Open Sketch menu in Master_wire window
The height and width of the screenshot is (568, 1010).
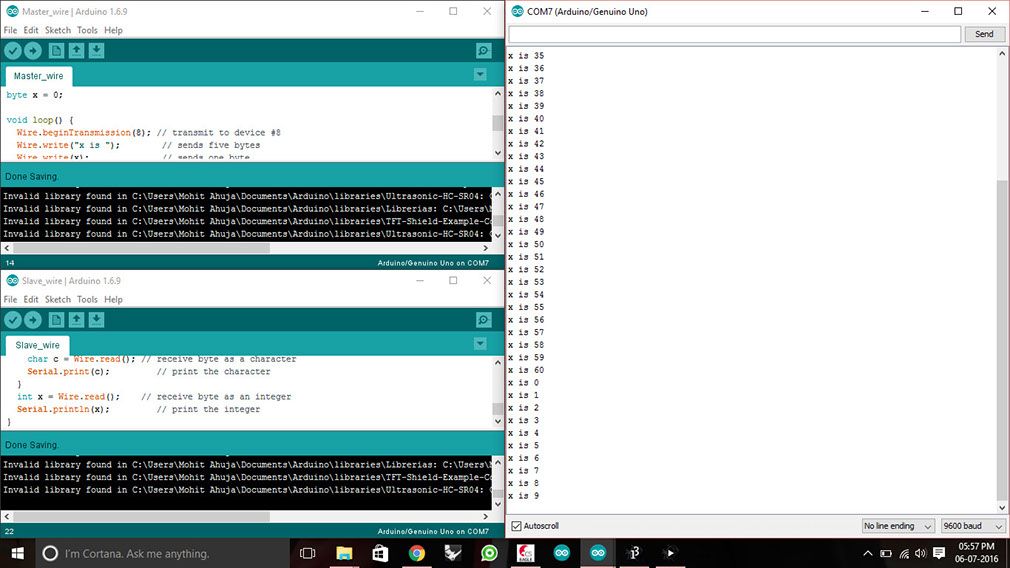pyautogui.click(x=58, y=30)
